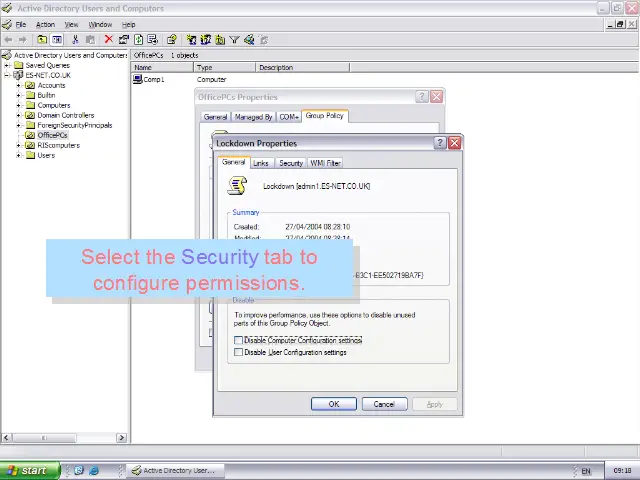This screenshot has width=640, height=480.
Task: Toggle the Show/Hide Console Tree icon
Action: [x=57, y=40]
